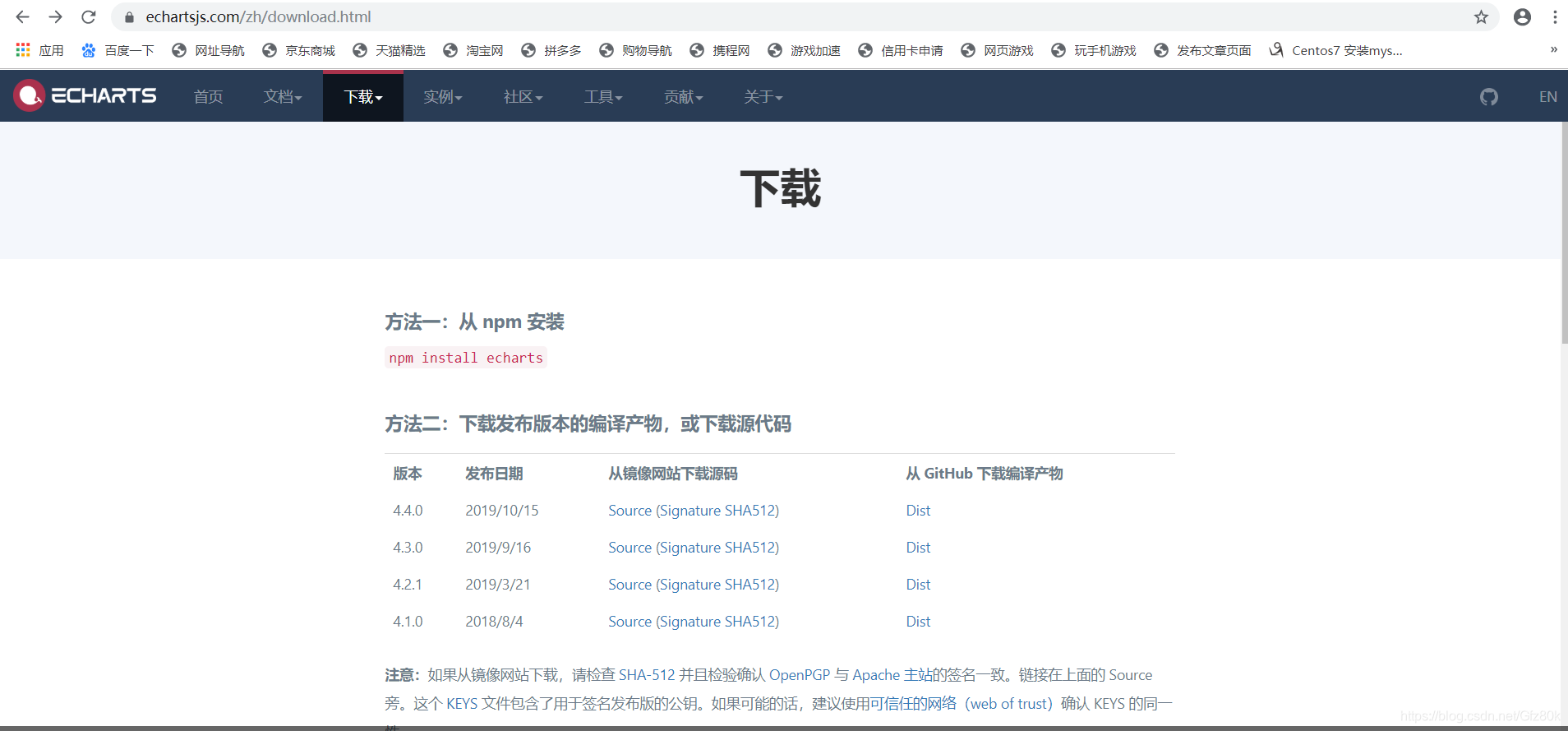
Task: Click Source link for version 4.1.0
Action: pos(630,622)
